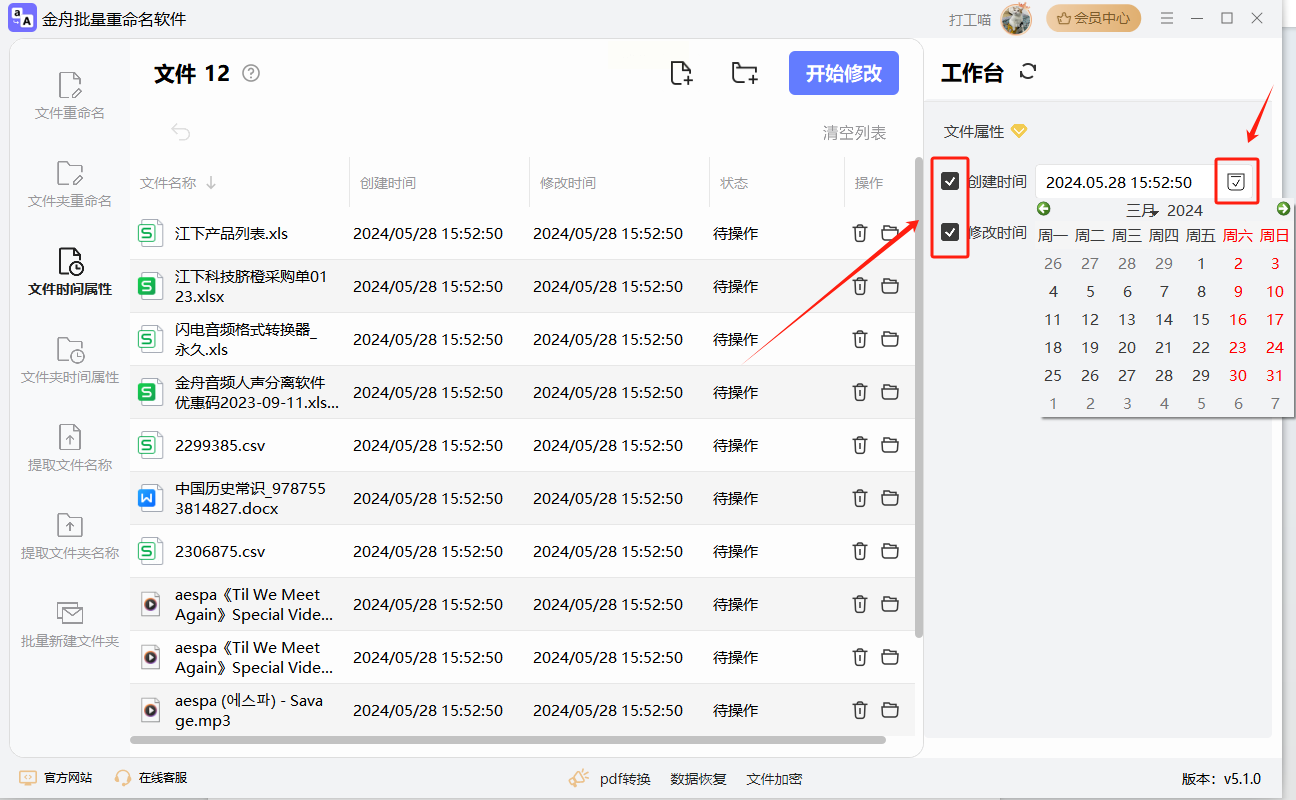Switch to 文件重命名 sidebar tab
The width and height of the screenshot is (1296, 800).
[x=70, y=96]
